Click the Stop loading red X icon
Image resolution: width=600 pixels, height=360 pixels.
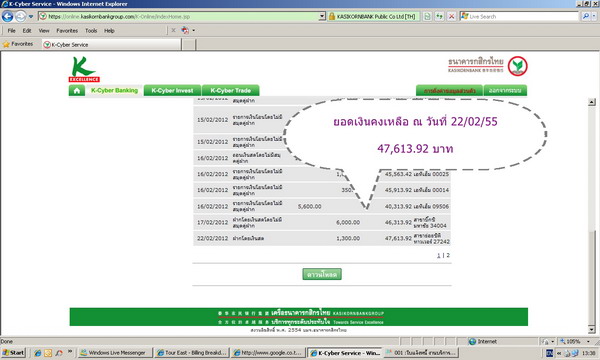452,16
